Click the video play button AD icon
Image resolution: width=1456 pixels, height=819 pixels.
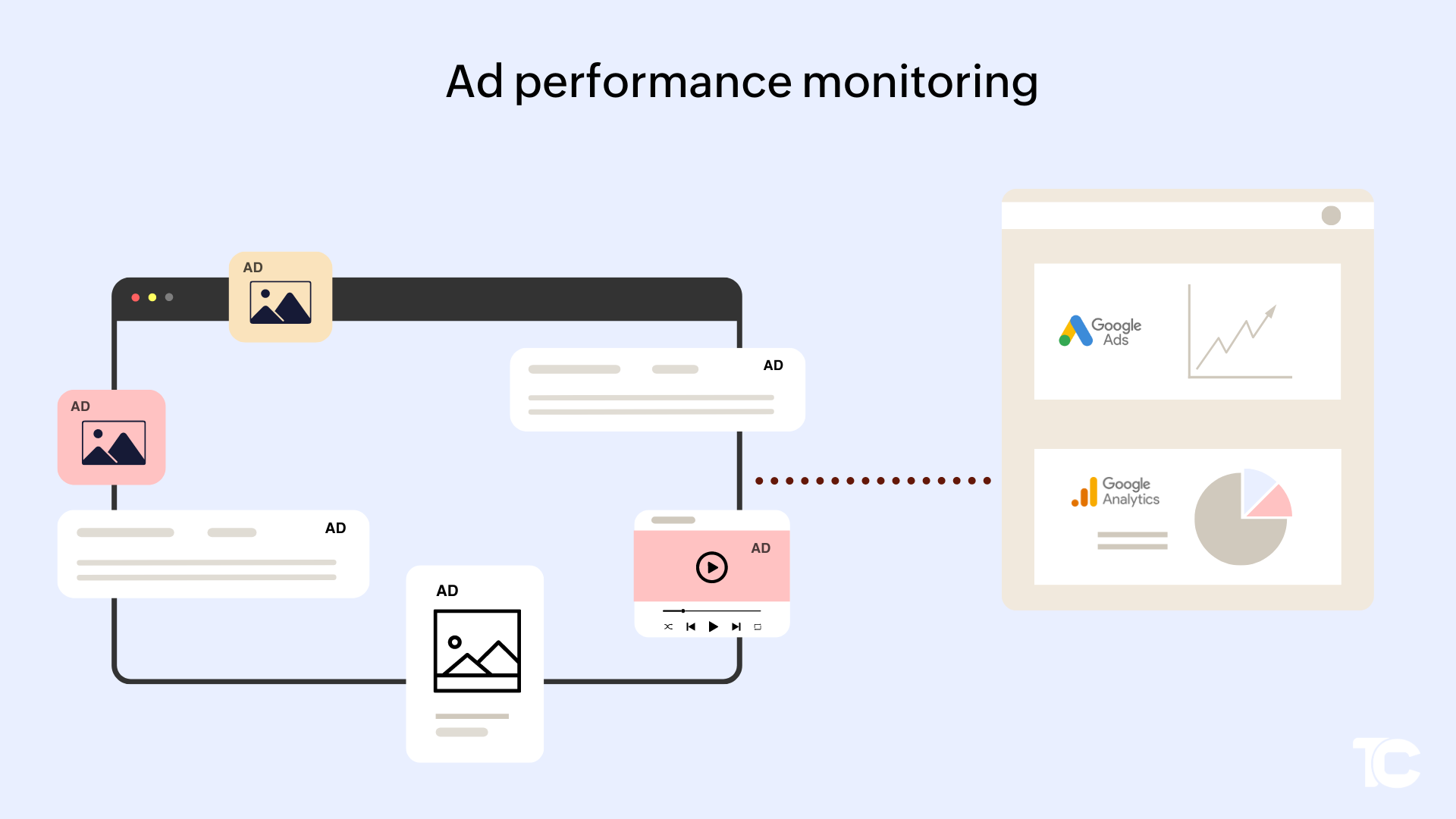tap(711, 567)
